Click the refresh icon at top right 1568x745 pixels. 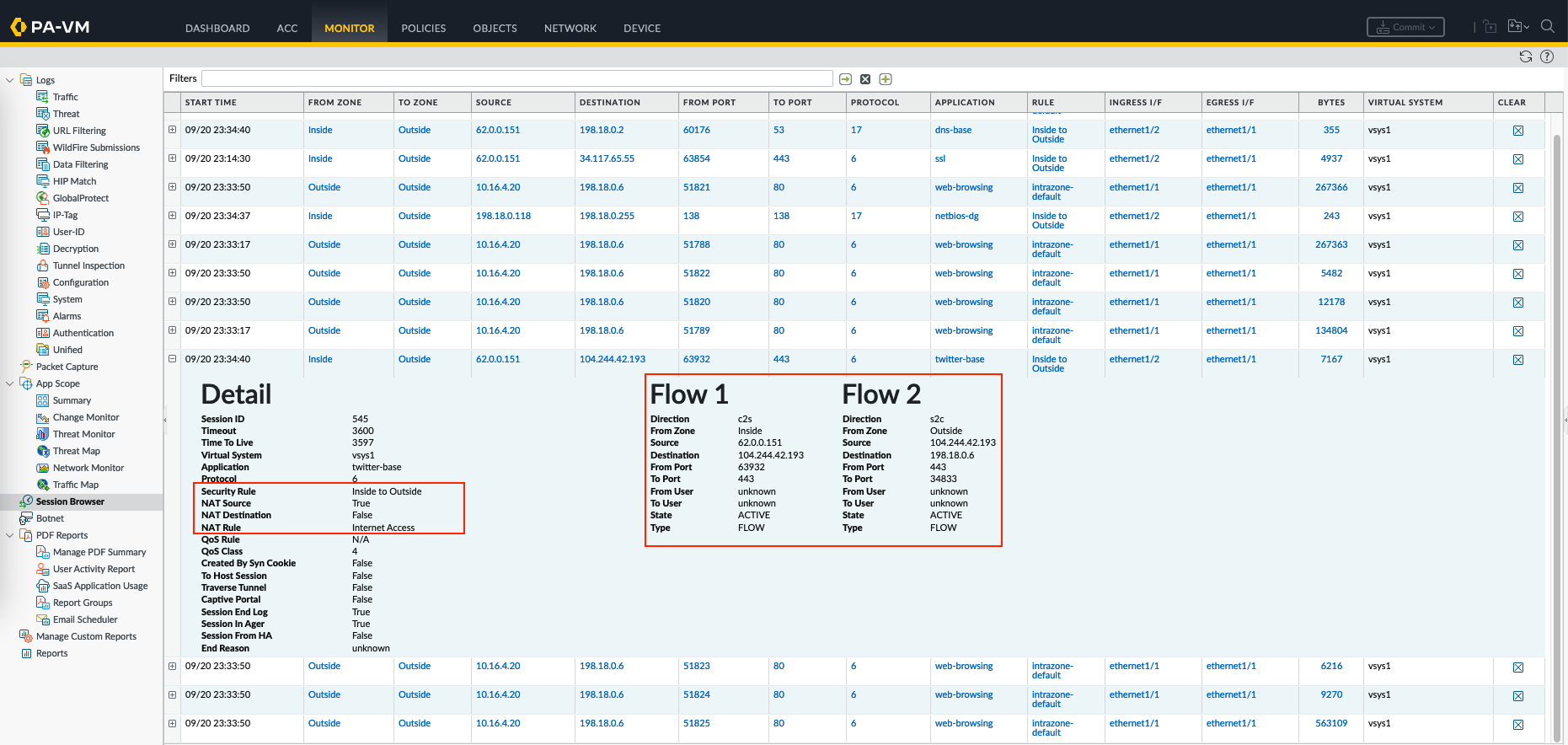[1525, 56]
